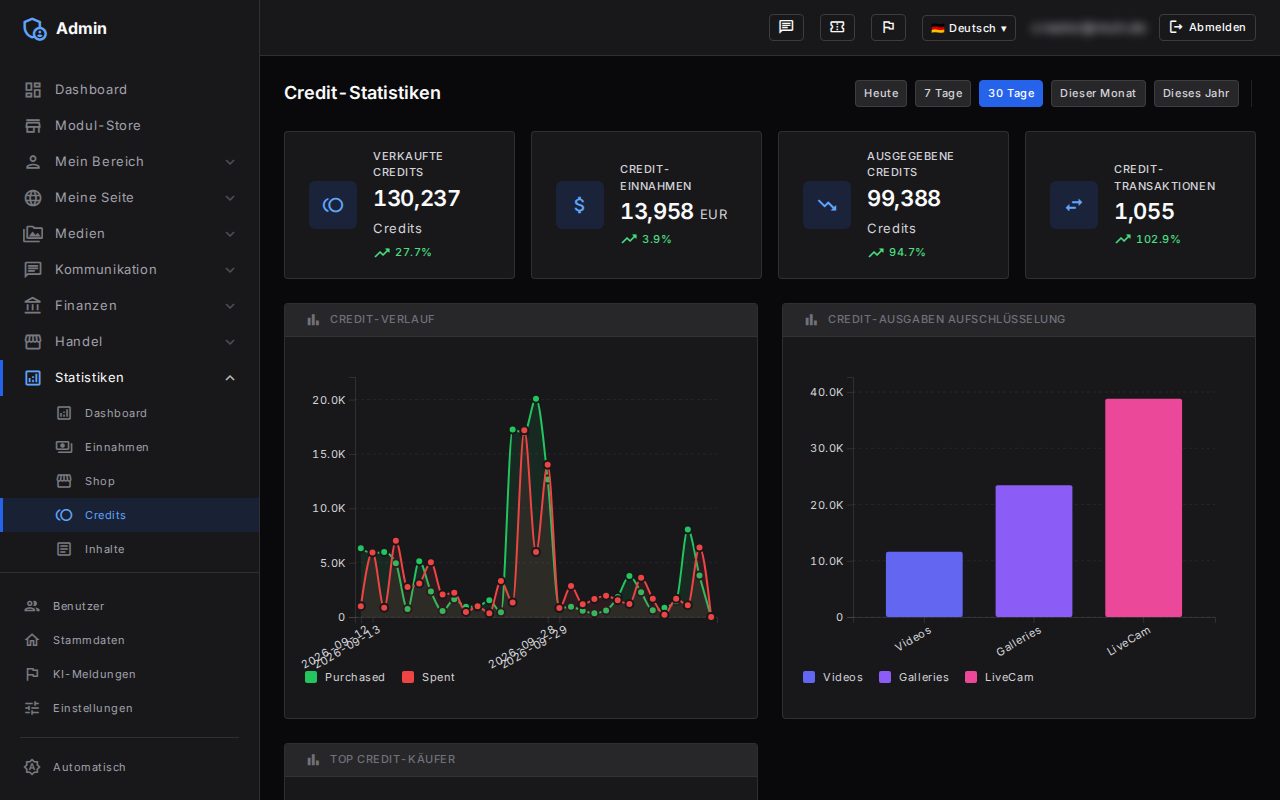The width and height of the screenshot is (1280, 800).
Task: Click the Abmelden logout button
Action: click(1207, 28)
